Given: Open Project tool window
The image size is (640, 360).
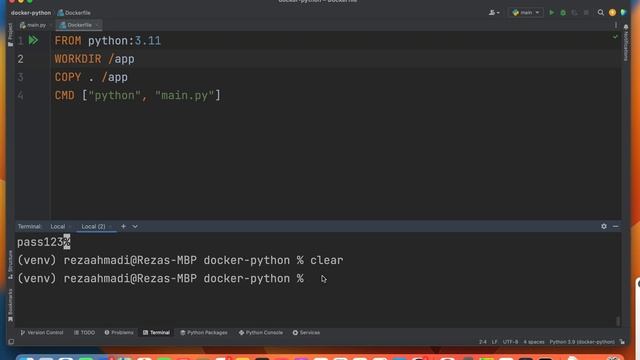Looking at the screenshot, I should (10, 35).
